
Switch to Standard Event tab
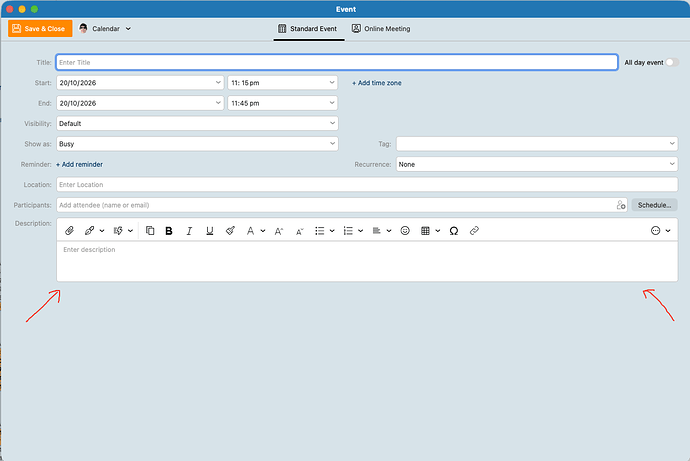[x=308, y=29]
